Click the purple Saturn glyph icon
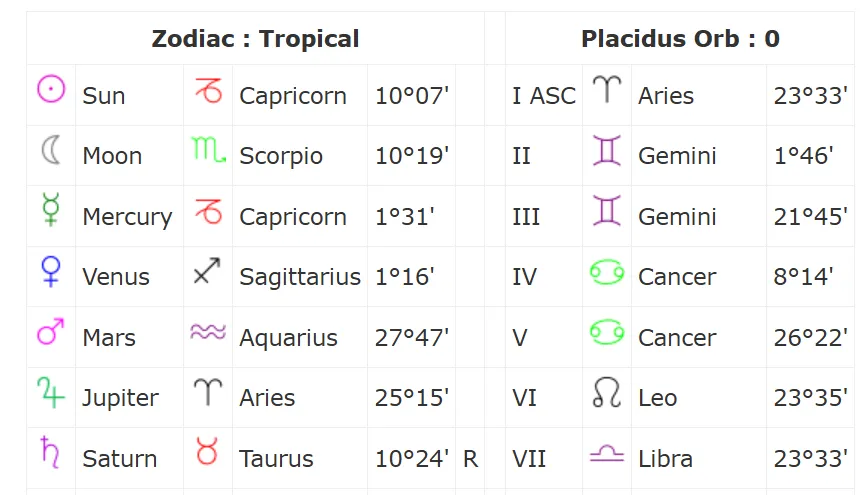The width and height of the screenshot is (865, 495). (50, 453)
